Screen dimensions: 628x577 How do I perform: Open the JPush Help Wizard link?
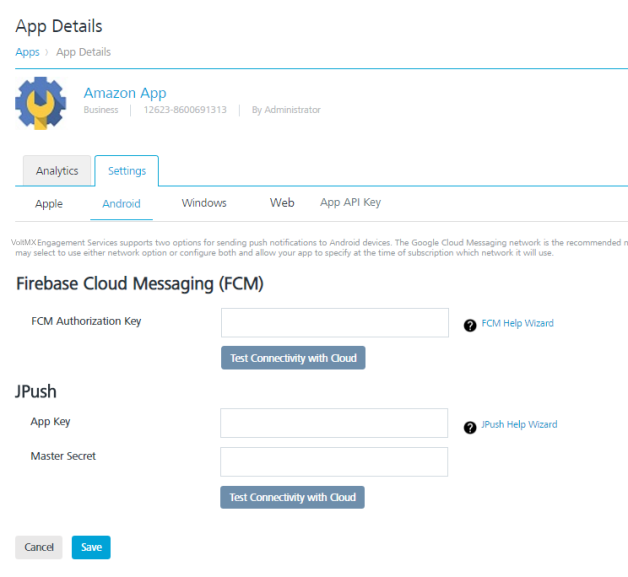pyautogui.click(x=519, y=424)
